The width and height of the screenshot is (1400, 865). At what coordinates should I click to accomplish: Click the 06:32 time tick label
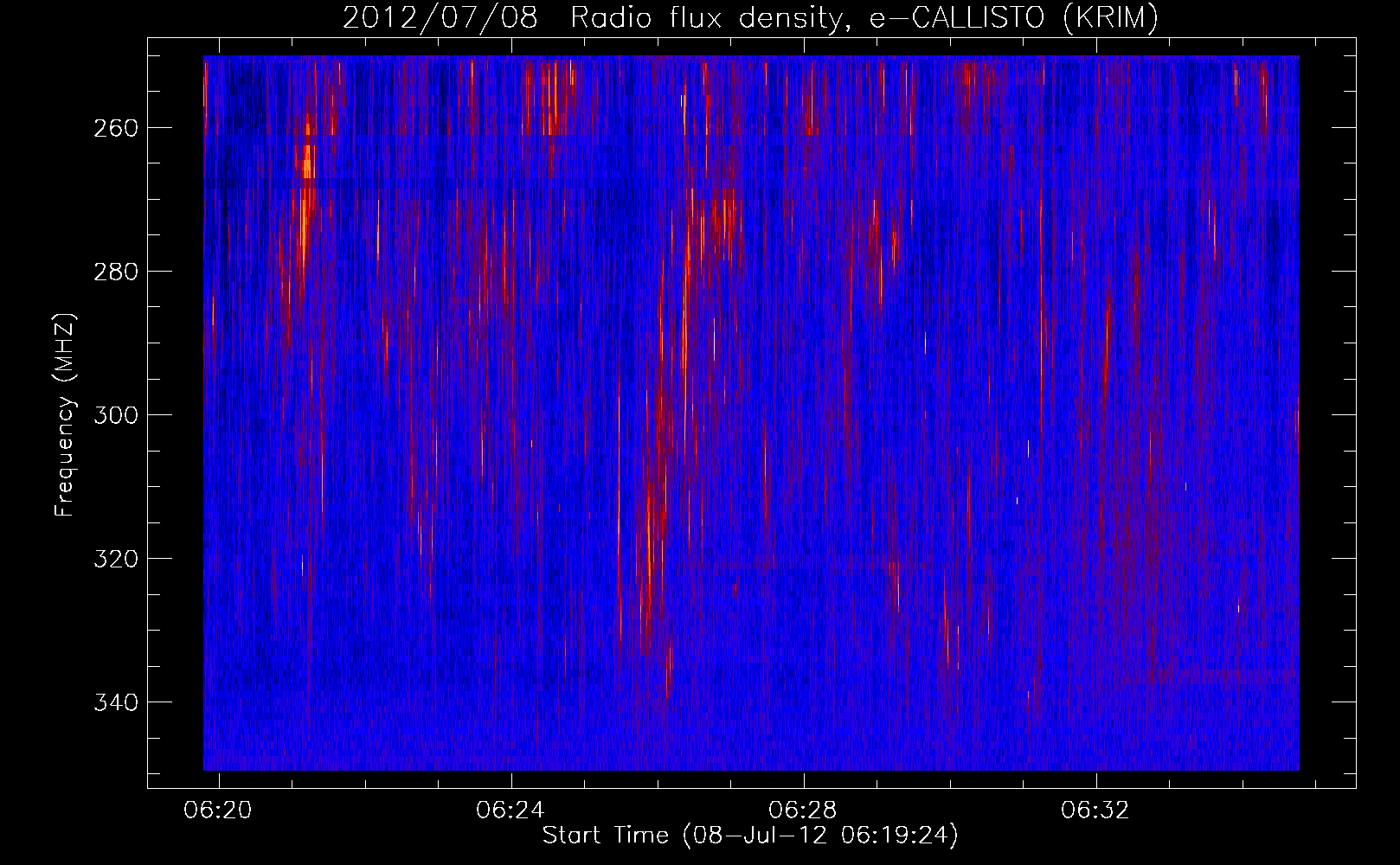coord(1095,810)
